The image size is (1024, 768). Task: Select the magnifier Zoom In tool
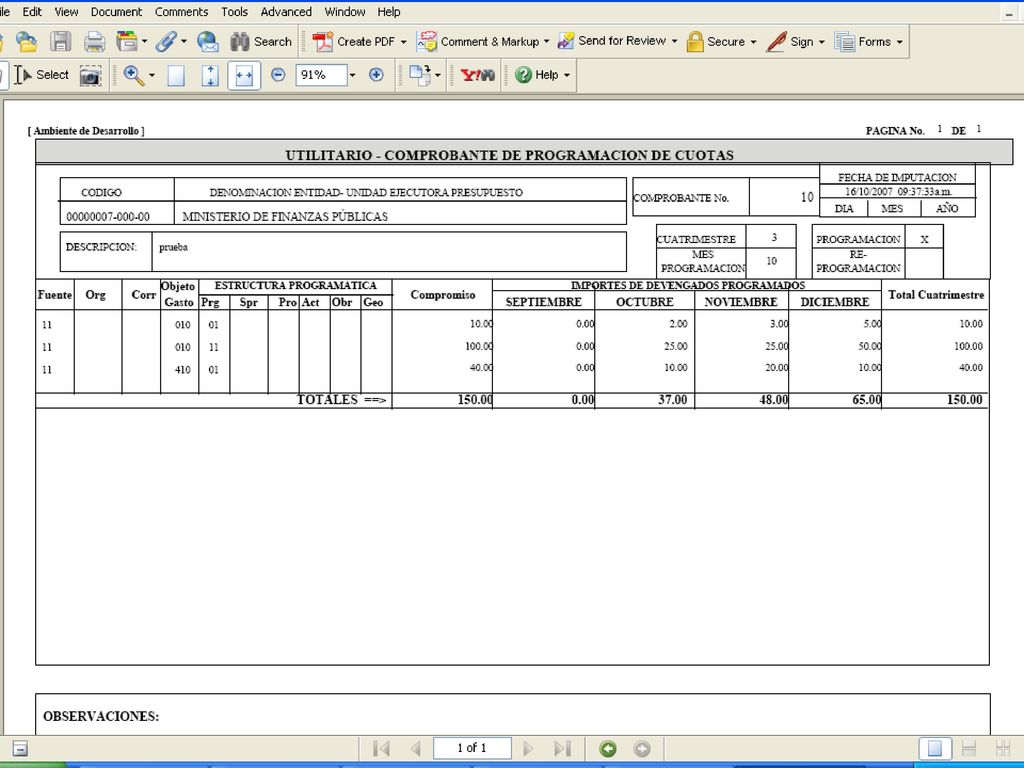pos(133,75)
